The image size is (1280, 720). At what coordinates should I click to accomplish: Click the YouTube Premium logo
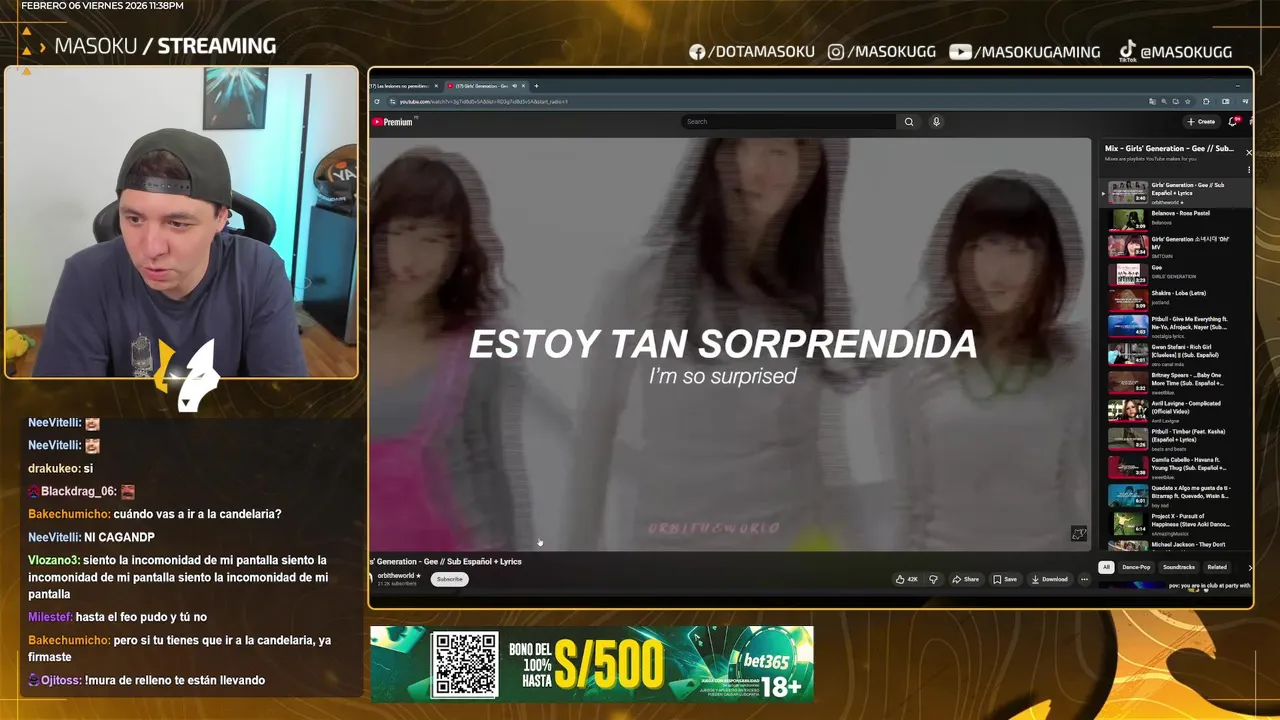coord(392,122)
